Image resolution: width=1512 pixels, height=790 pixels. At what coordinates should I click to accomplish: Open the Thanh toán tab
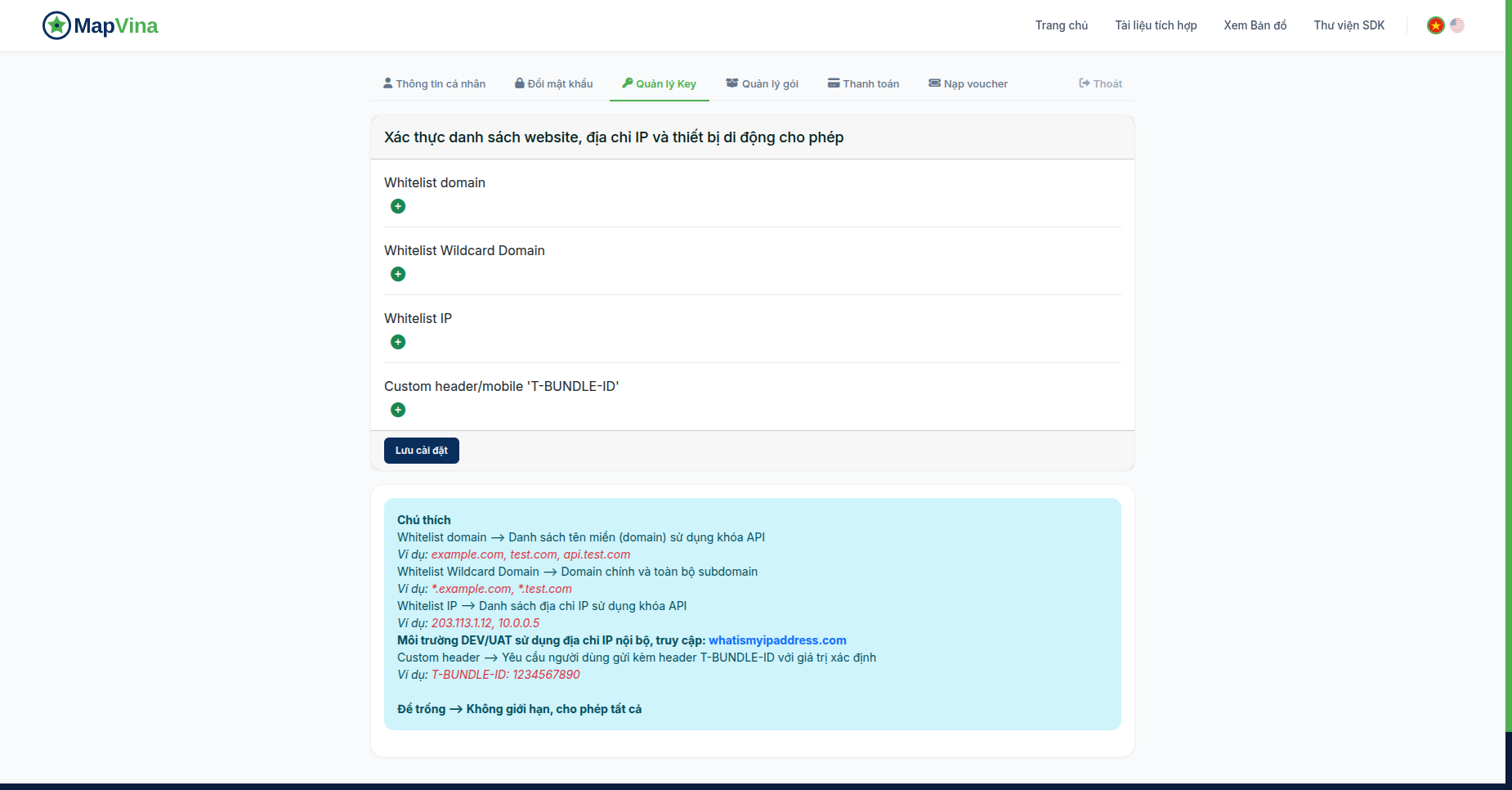tap(863, 83)
